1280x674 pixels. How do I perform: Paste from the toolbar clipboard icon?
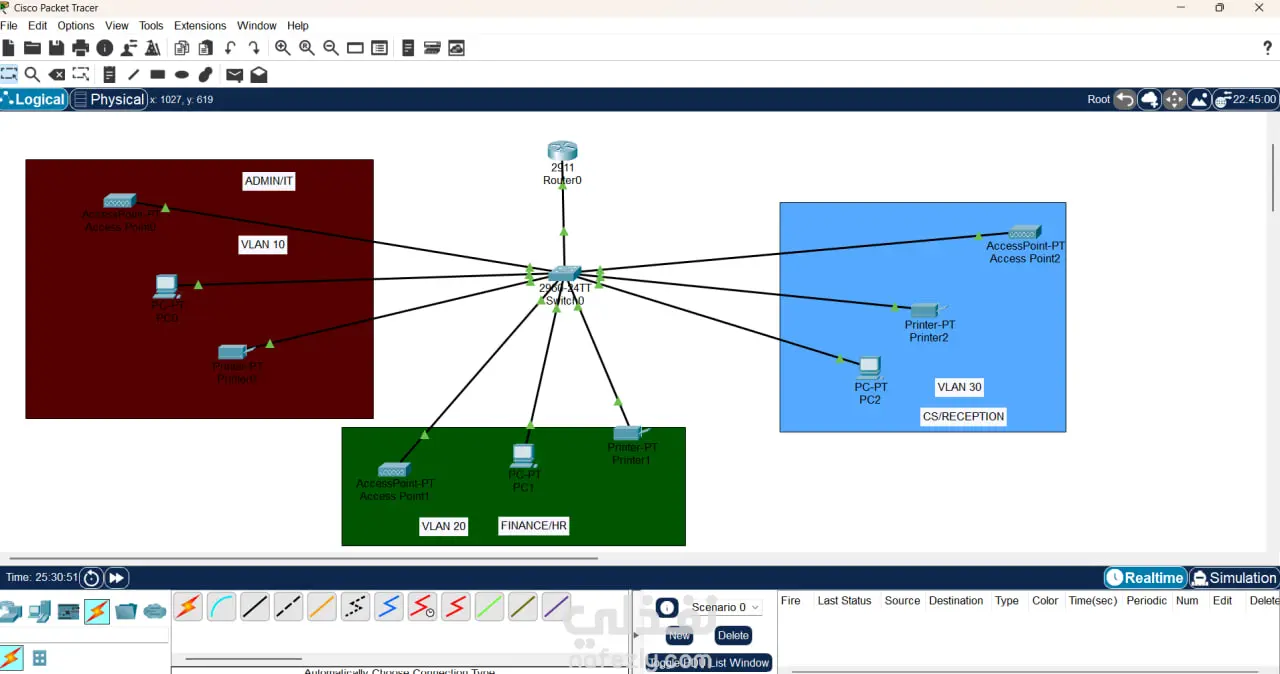[x=205, y=48]
